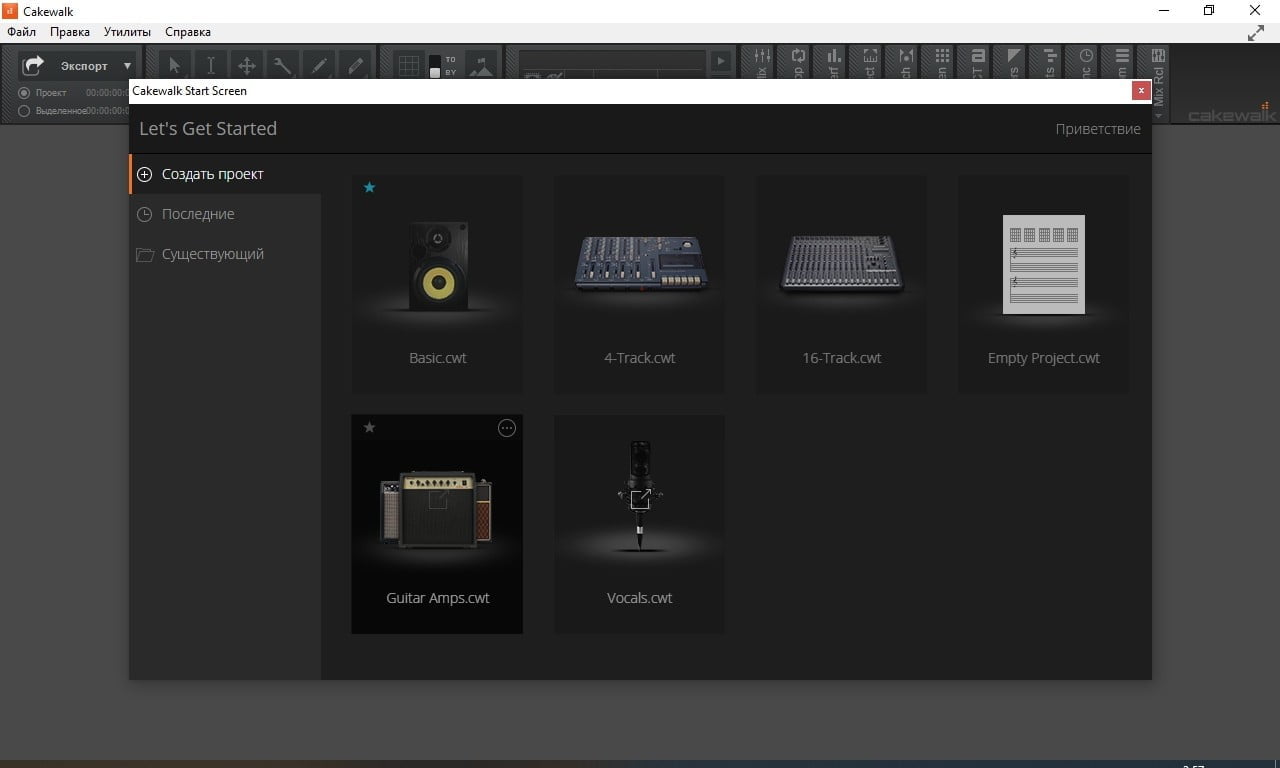Select the Draw tool pencil-line icon
The width and height of the screenshot is (1280, 768).
click(x=319, y=66)
